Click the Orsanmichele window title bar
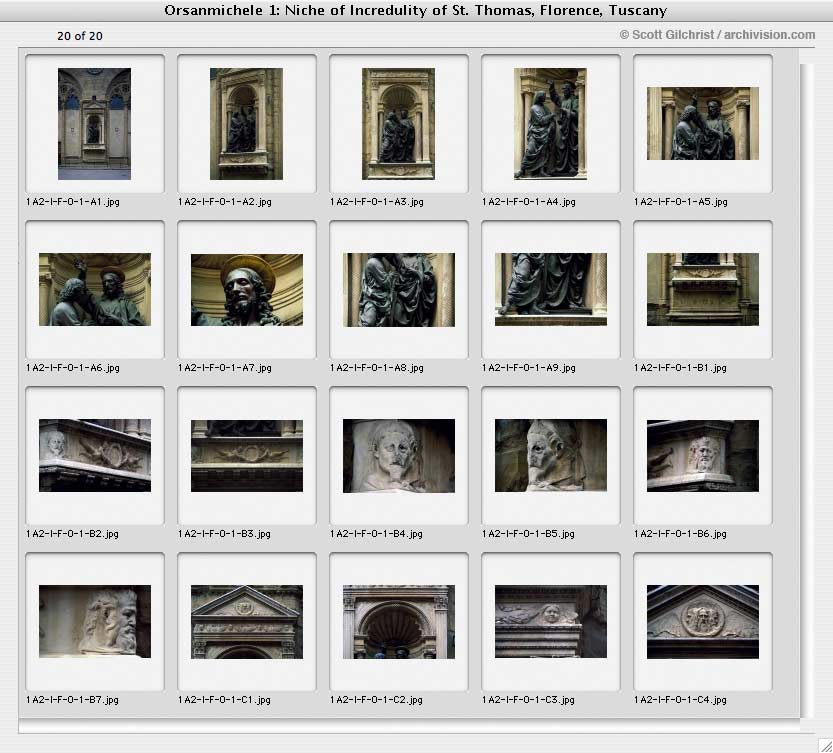 click(416, 11)
